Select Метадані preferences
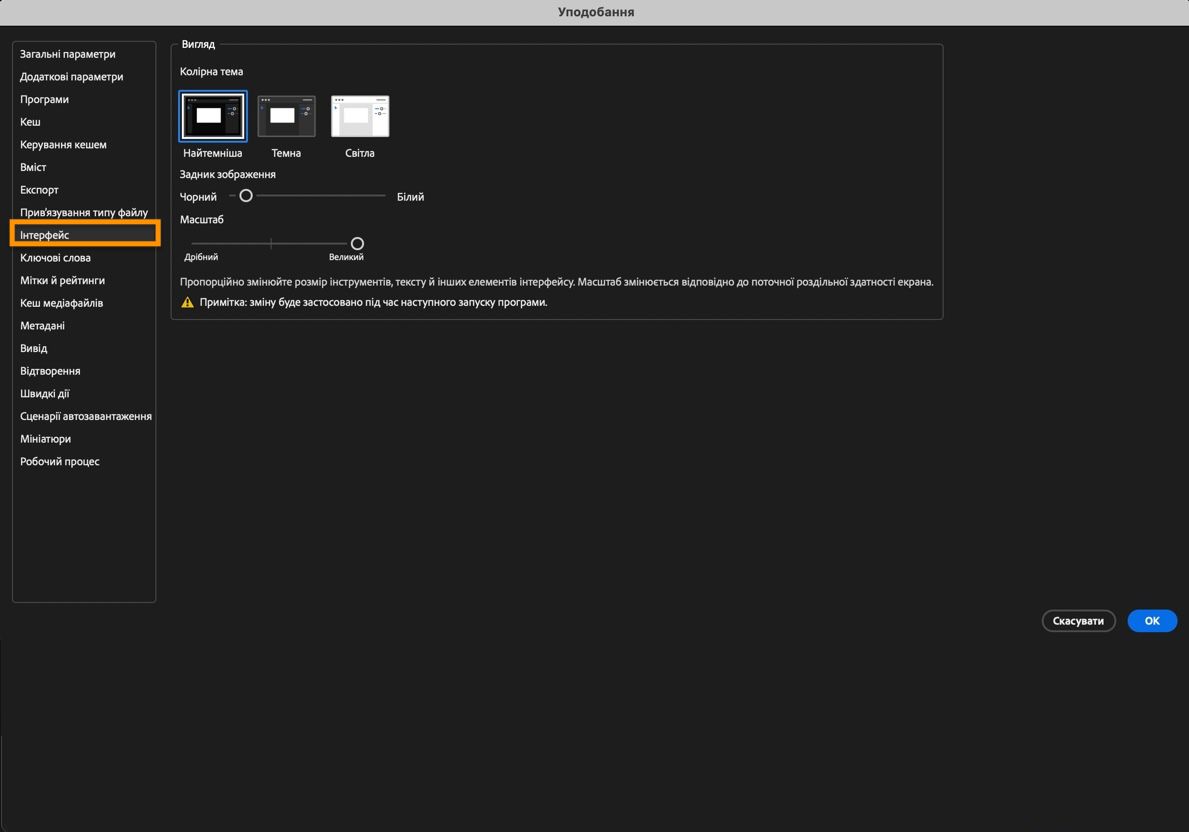This screenshot has width=1189, height=832. pos(42,326)
